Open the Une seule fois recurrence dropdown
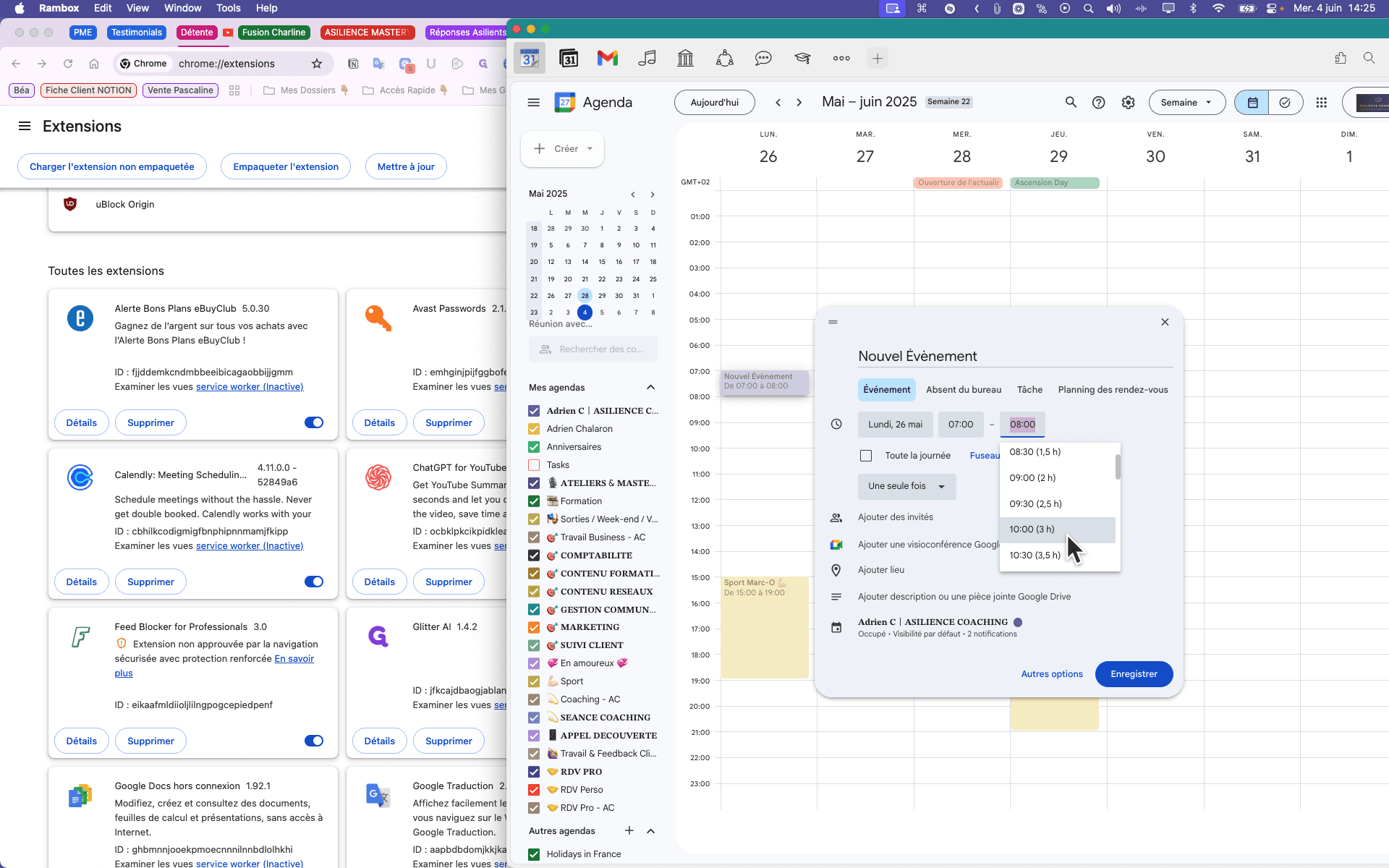Screen dimensions: 1389x868 click(906, 486)
